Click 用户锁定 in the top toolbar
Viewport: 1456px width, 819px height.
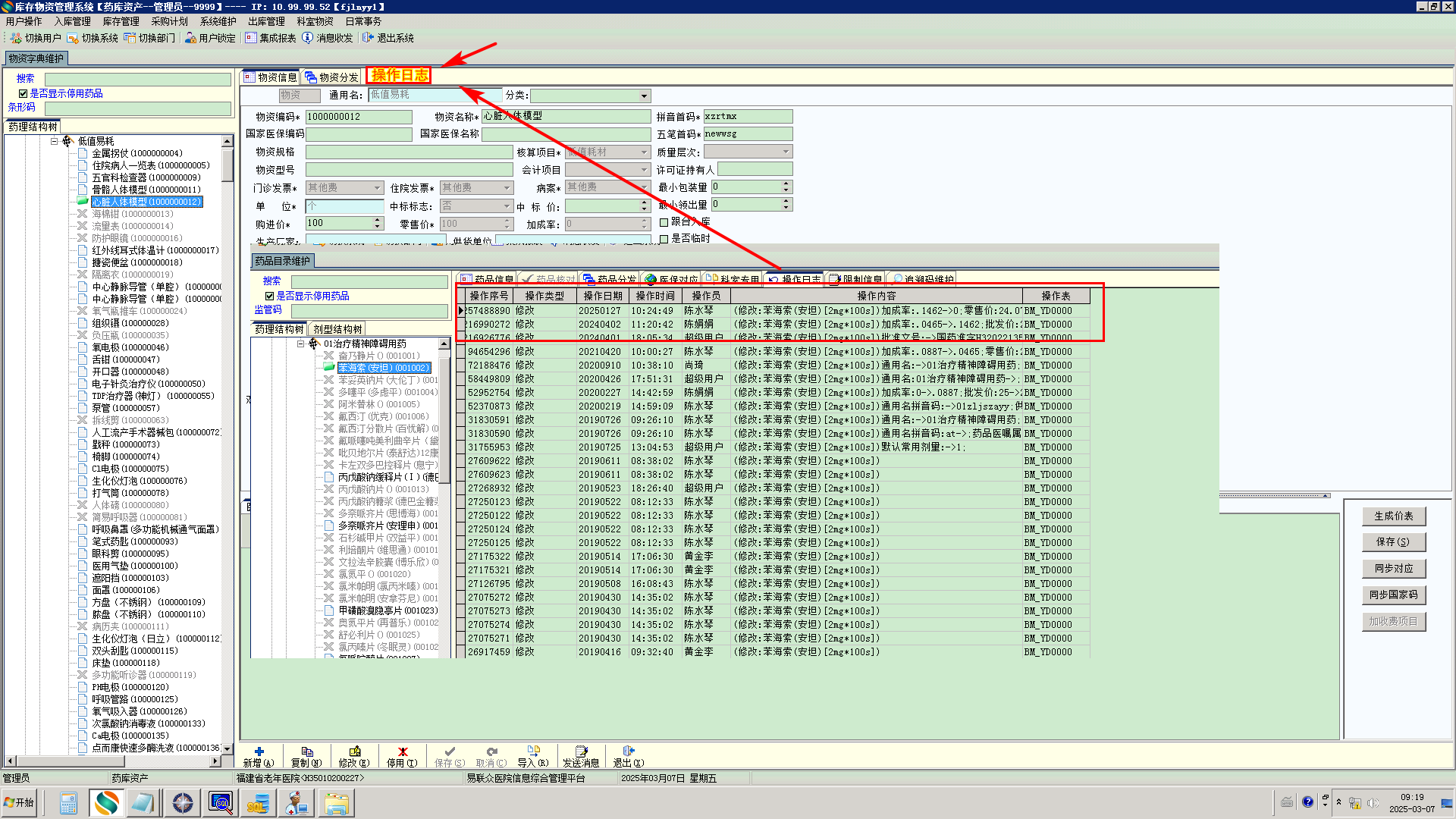click(x=210, y=38)
